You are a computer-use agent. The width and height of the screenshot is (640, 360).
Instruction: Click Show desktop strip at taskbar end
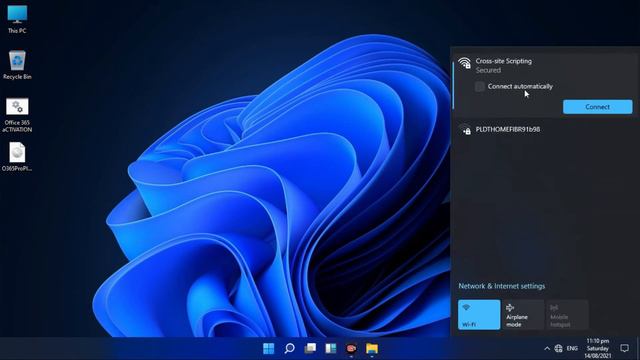(x=638, y=349)
